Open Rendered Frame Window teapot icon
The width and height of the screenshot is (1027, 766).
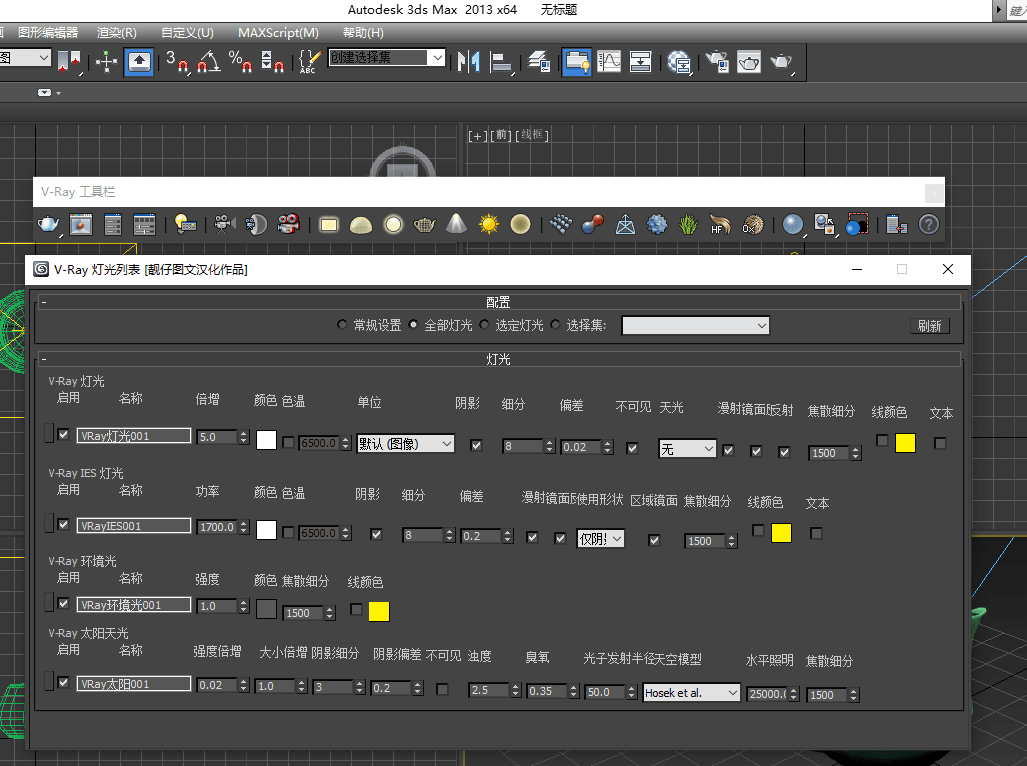(749, 62)
